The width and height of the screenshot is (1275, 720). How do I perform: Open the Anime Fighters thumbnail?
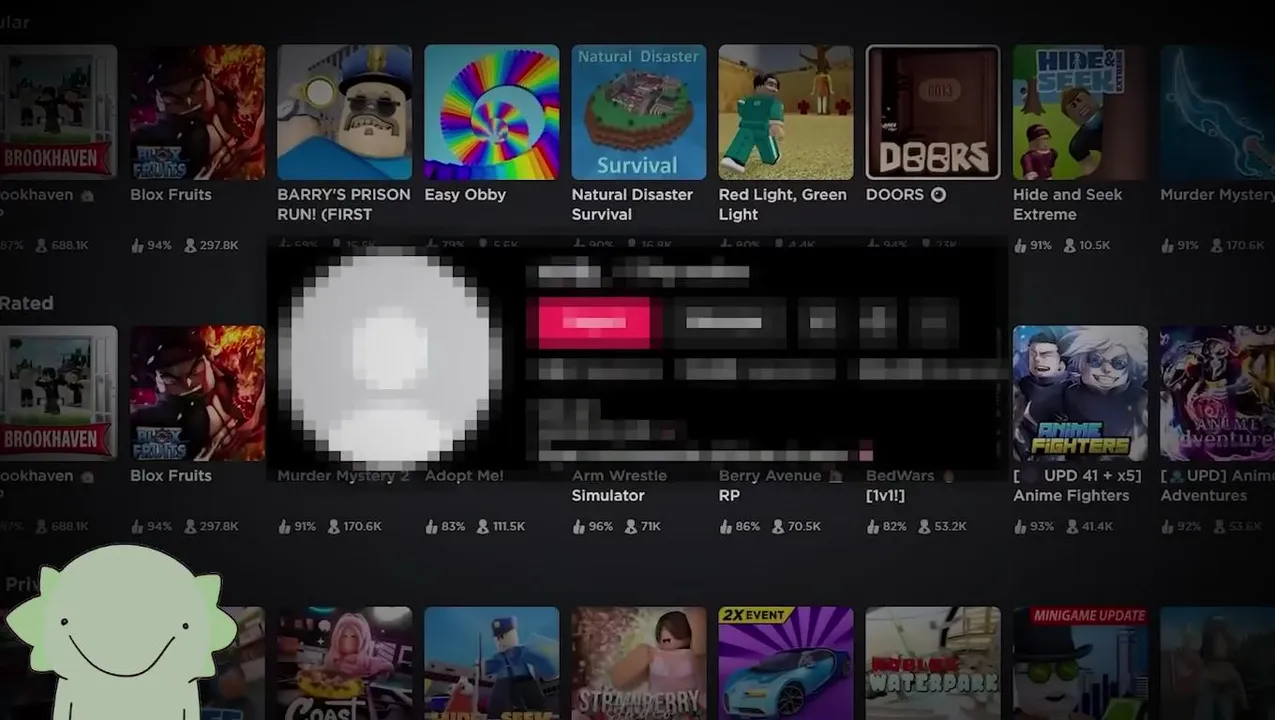pos(1080,393)
